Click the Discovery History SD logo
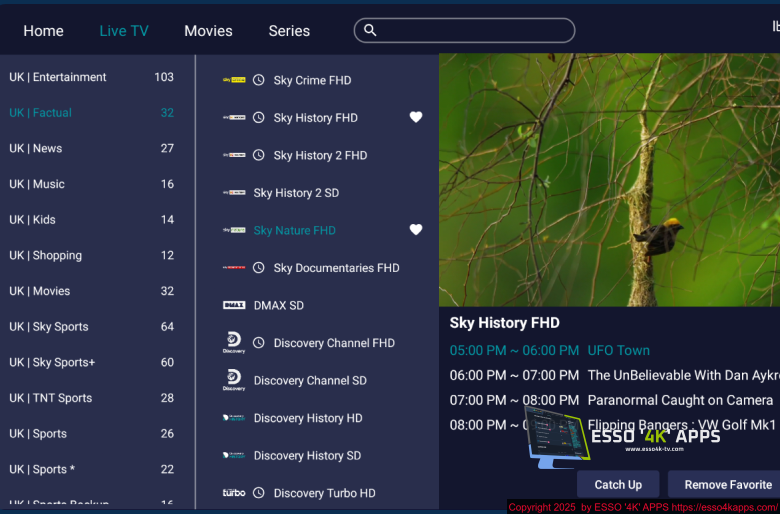The width and height of the screenshot is (780, 514). [x=234, y=455]
